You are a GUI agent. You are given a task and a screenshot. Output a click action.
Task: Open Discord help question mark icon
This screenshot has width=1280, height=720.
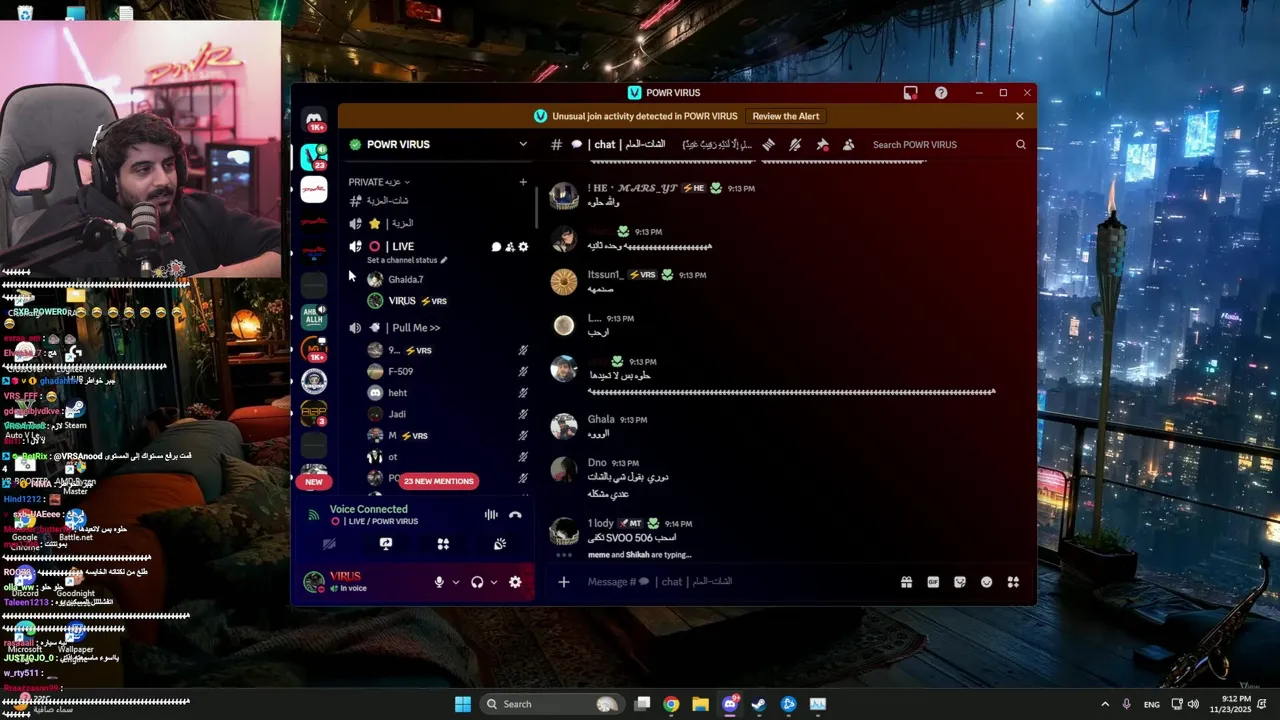pyautogui.click(x=941, y=93)
